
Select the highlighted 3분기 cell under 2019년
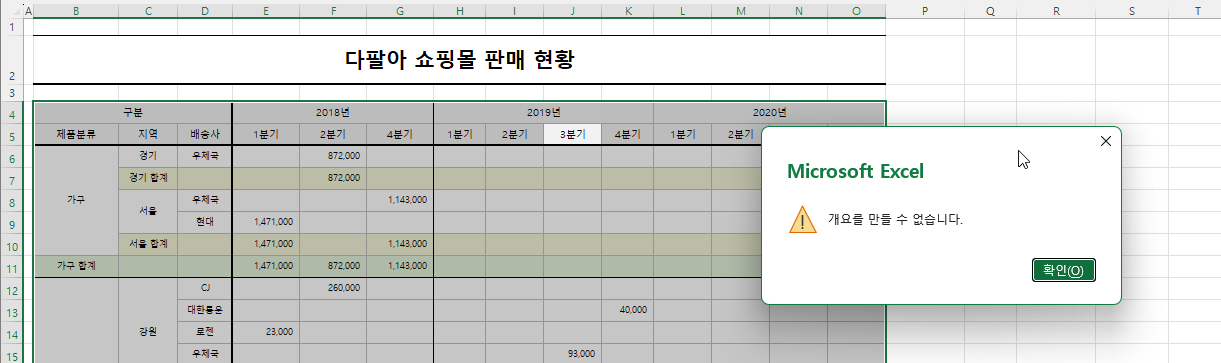[573, 134]
